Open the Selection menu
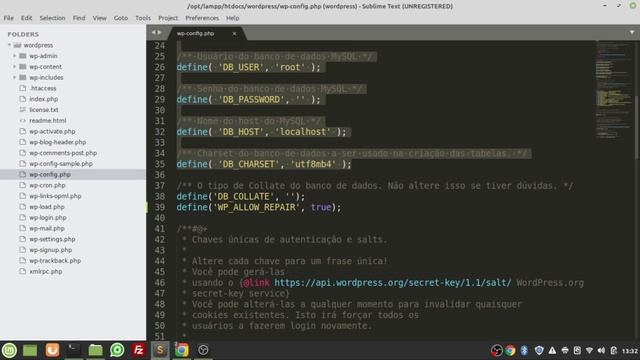Screen dimensions: 640x360 point(52,18)
